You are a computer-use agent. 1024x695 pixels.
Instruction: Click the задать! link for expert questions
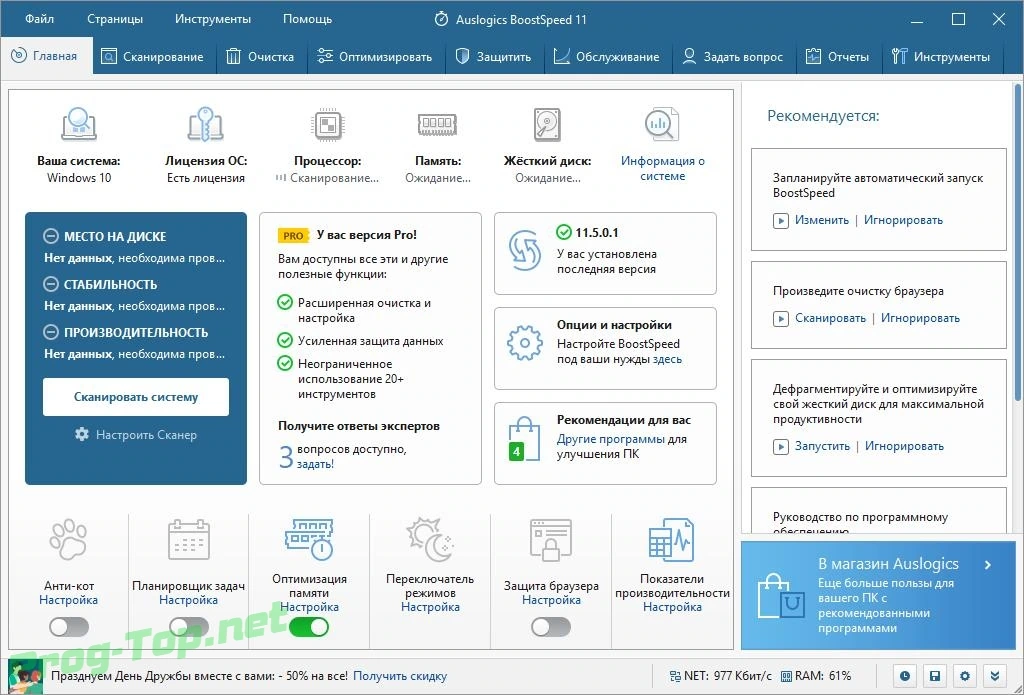tap(315, 464)
